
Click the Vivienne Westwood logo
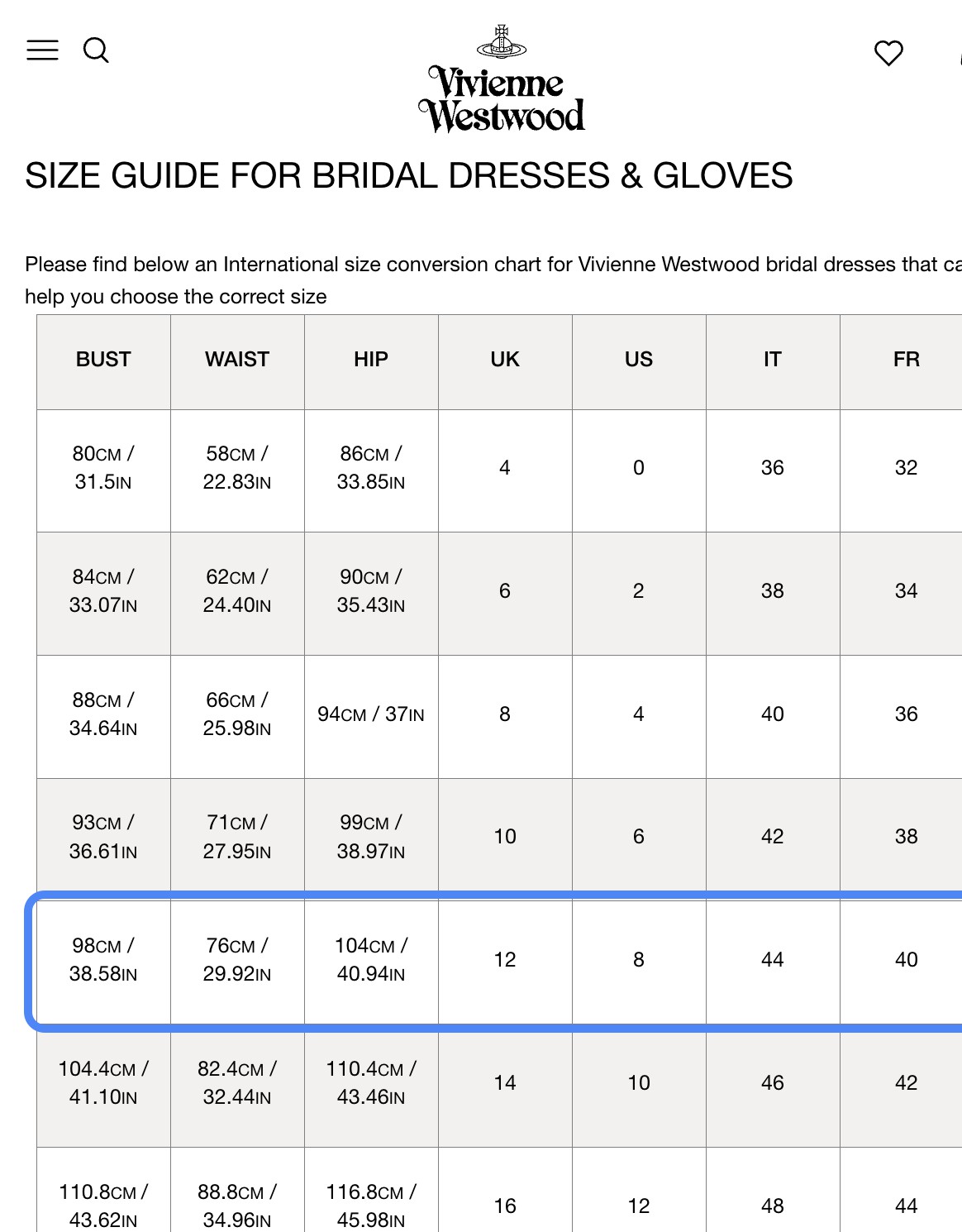click(x=502, y=99)
